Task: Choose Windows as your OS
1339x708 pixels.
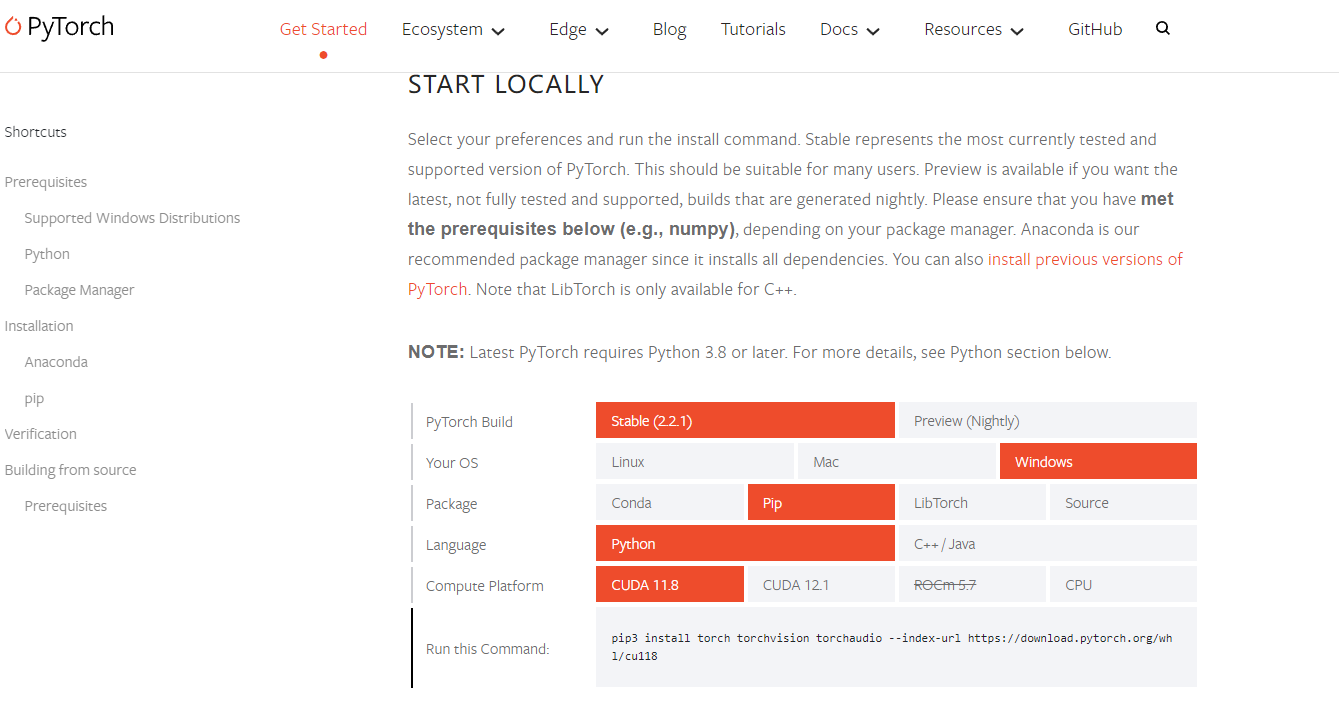Action: point(1098,461)
